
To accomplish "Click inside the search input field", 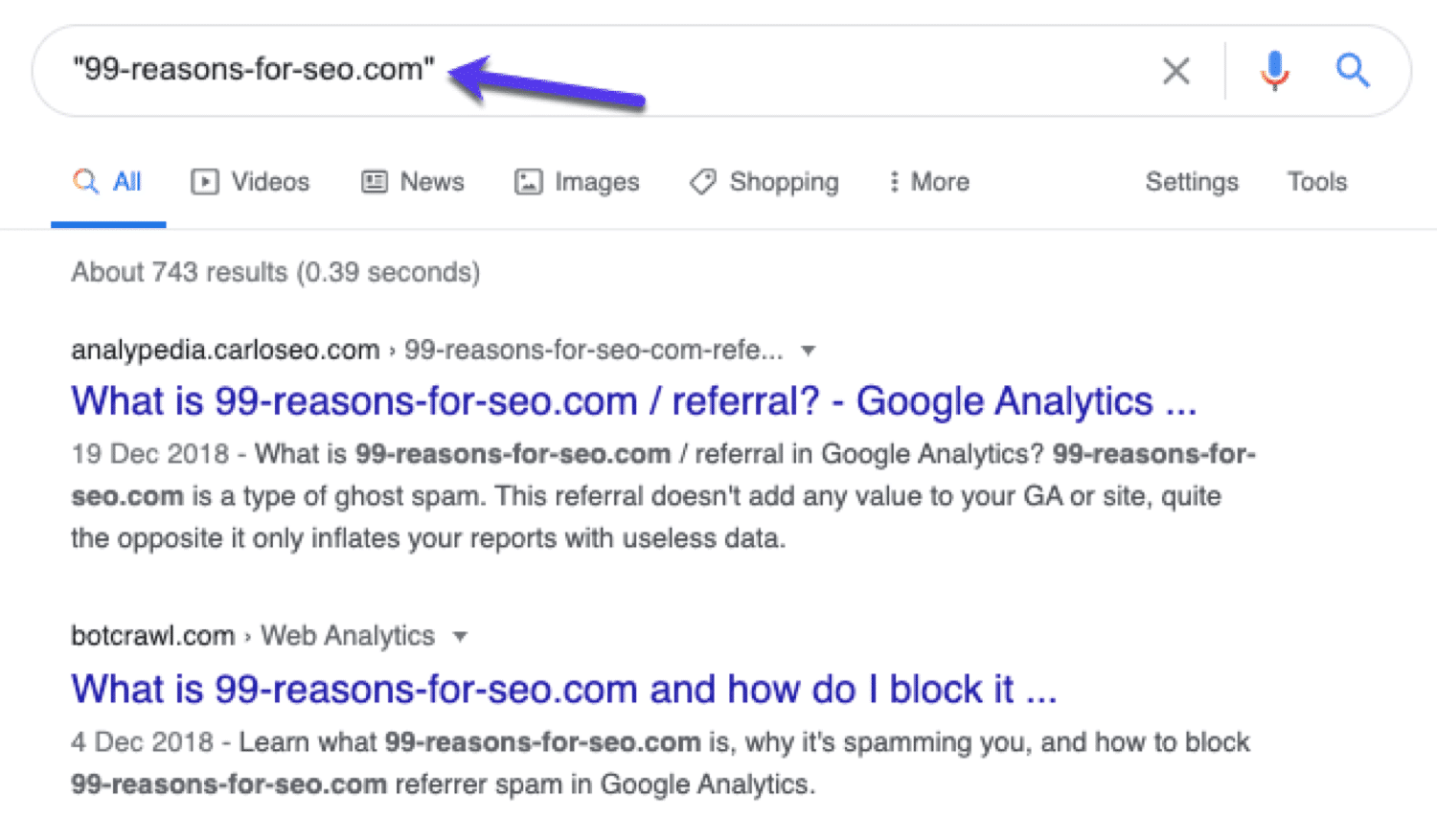I will pos(575,70).
